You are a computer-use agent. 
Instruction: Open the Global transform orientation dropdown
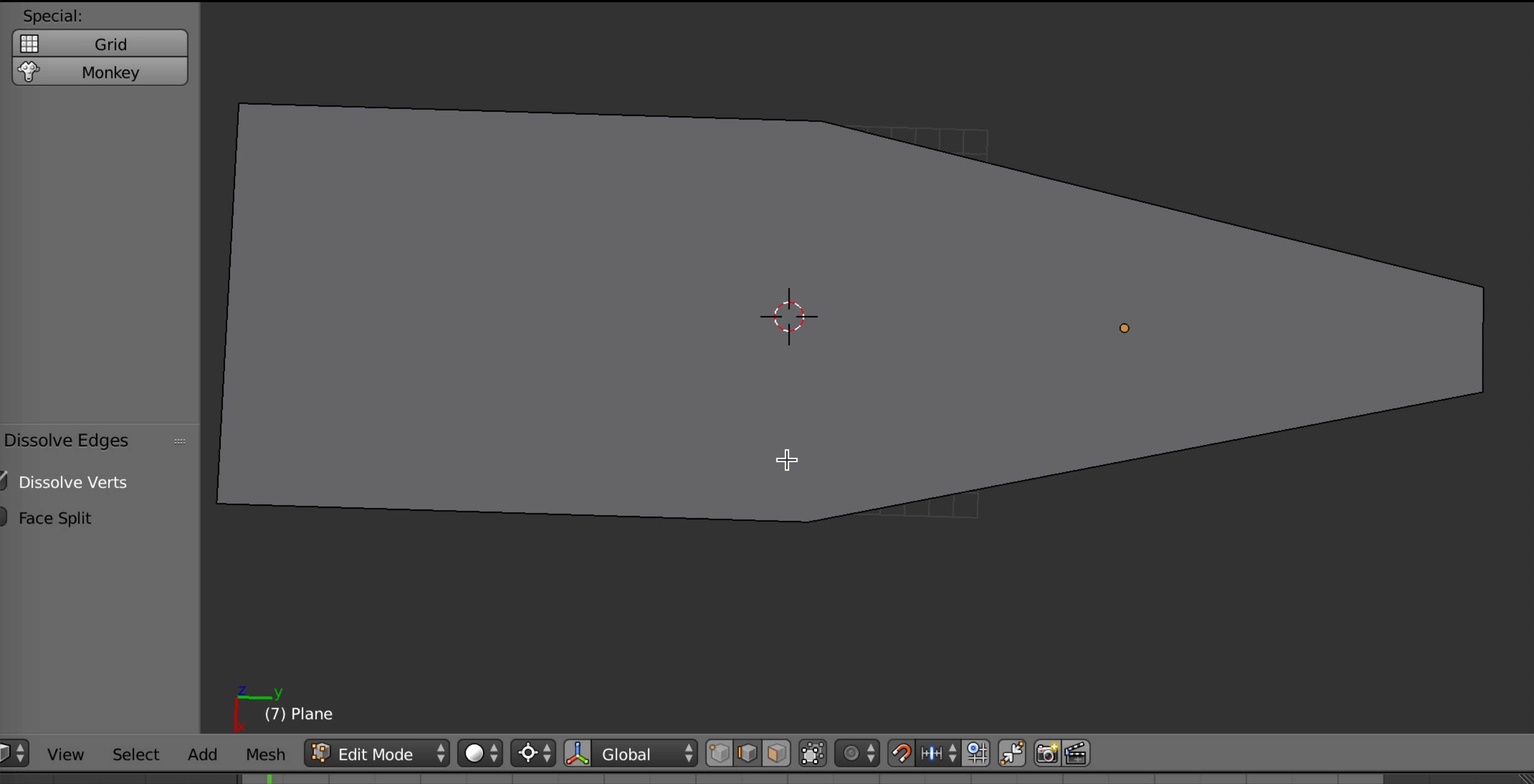coord(645,754)
